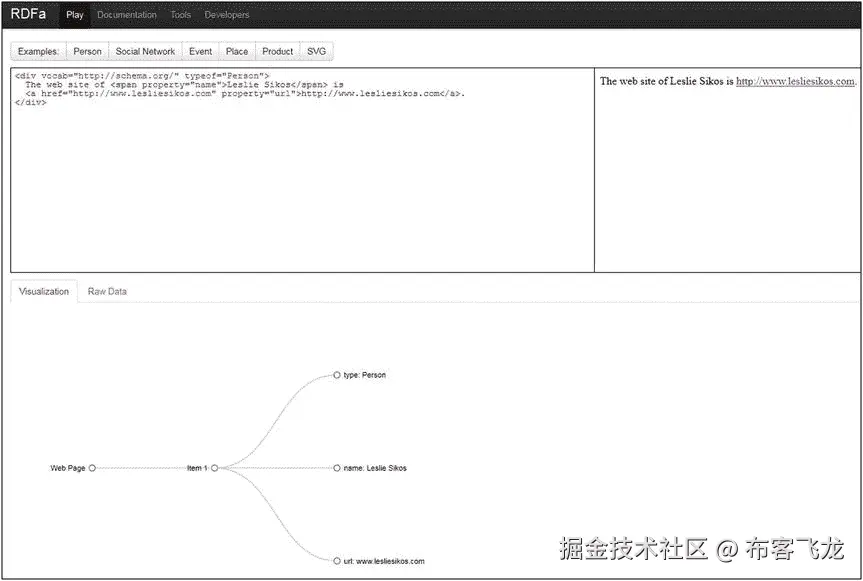The height and width of the screenshot is (581, 863).
Task: Click the RDFa logo
Action: (28, 14)
